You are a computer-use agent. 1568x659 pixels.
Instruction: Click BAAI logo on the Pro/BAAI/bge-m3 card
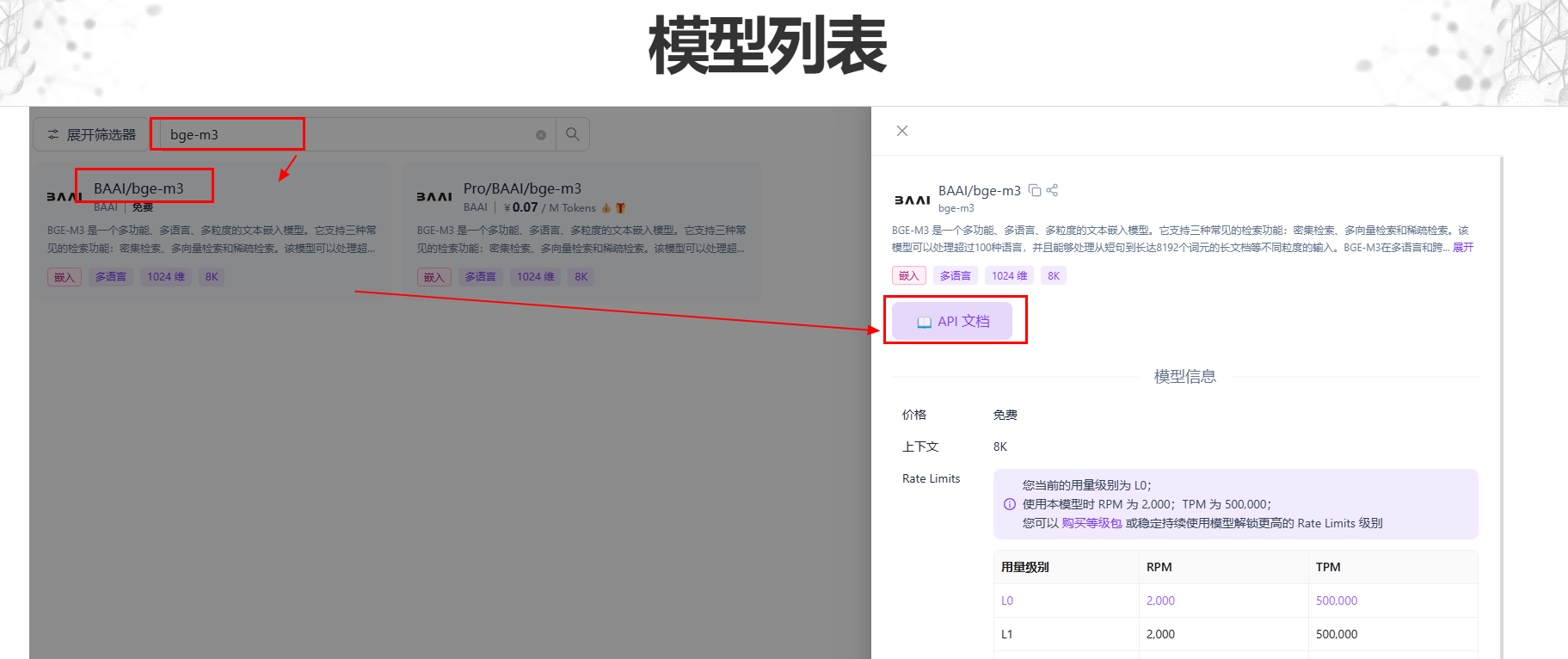(x=434, y=197)
